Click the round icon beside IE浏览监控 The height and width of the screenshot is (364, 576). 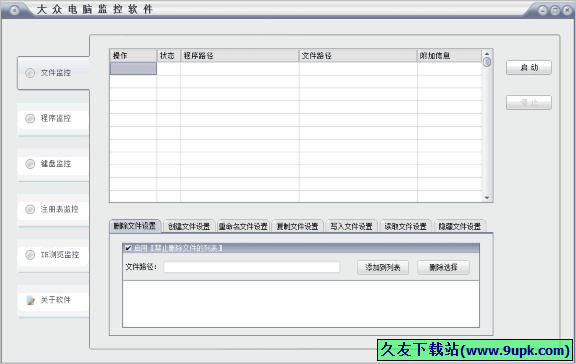pyautogui.click(x=30, y=255)
